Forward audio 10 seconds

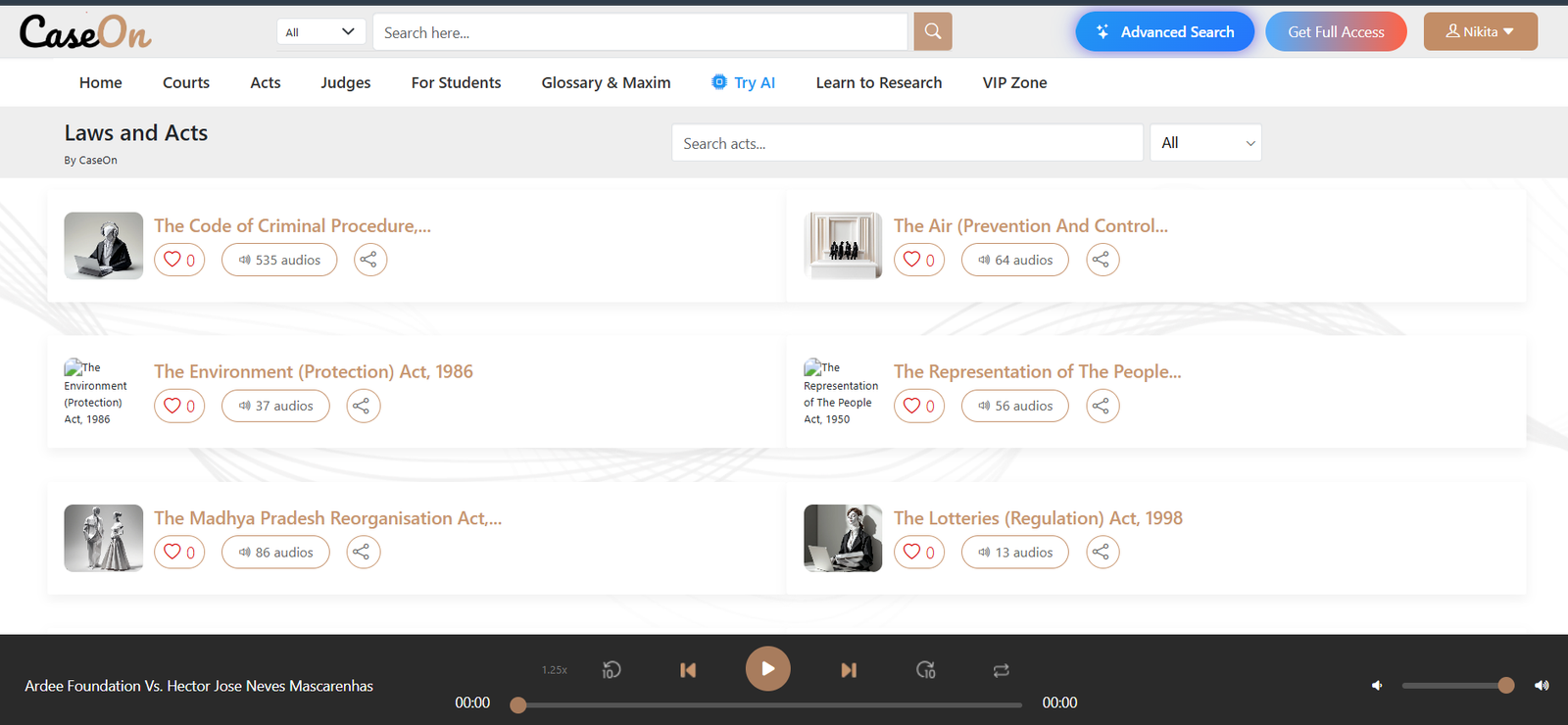(925, 670)
